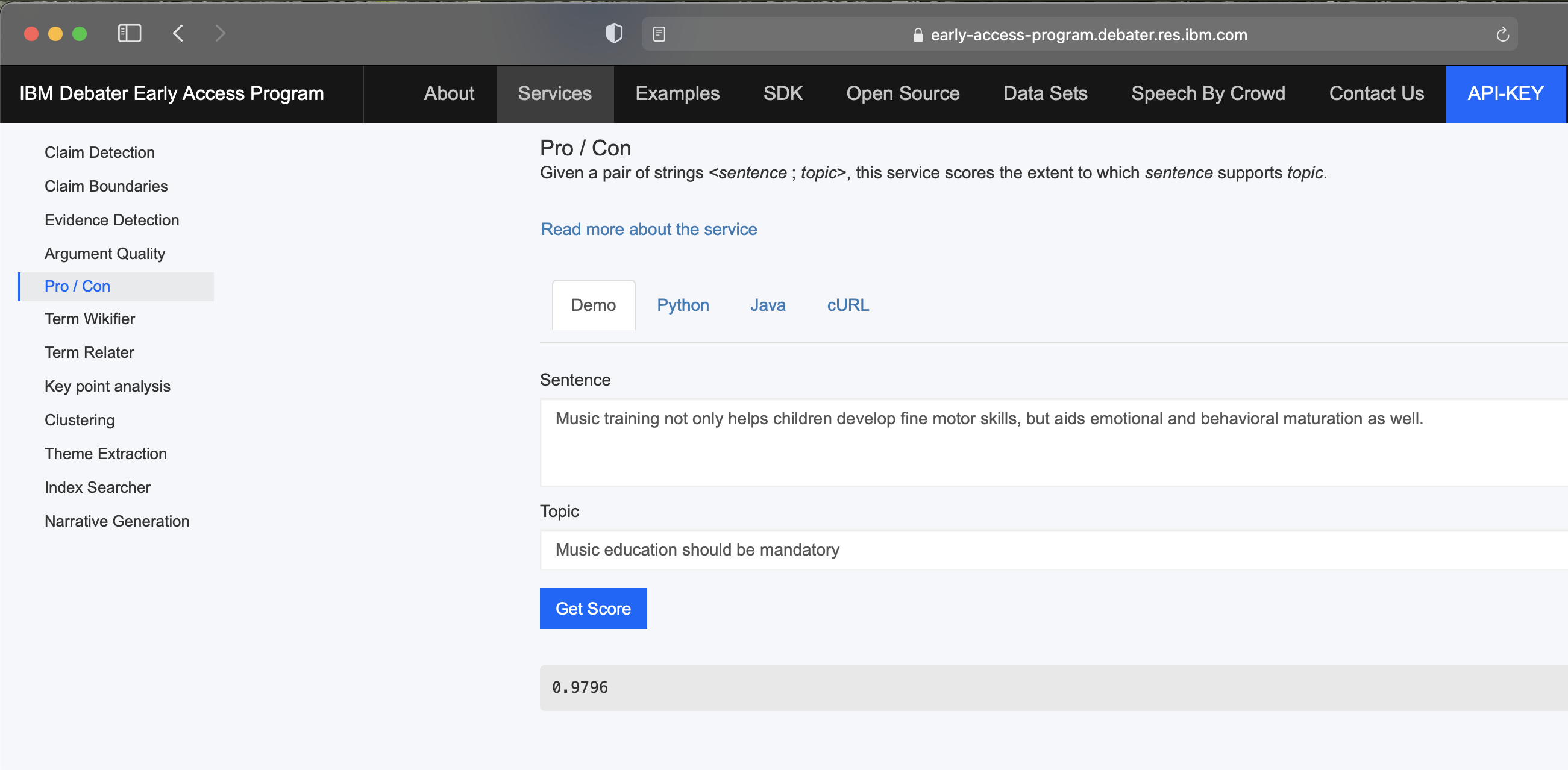Viewport: 1568px width, 770px height.
Task: Go back with the browser arrow
Action: coord(178,34)
